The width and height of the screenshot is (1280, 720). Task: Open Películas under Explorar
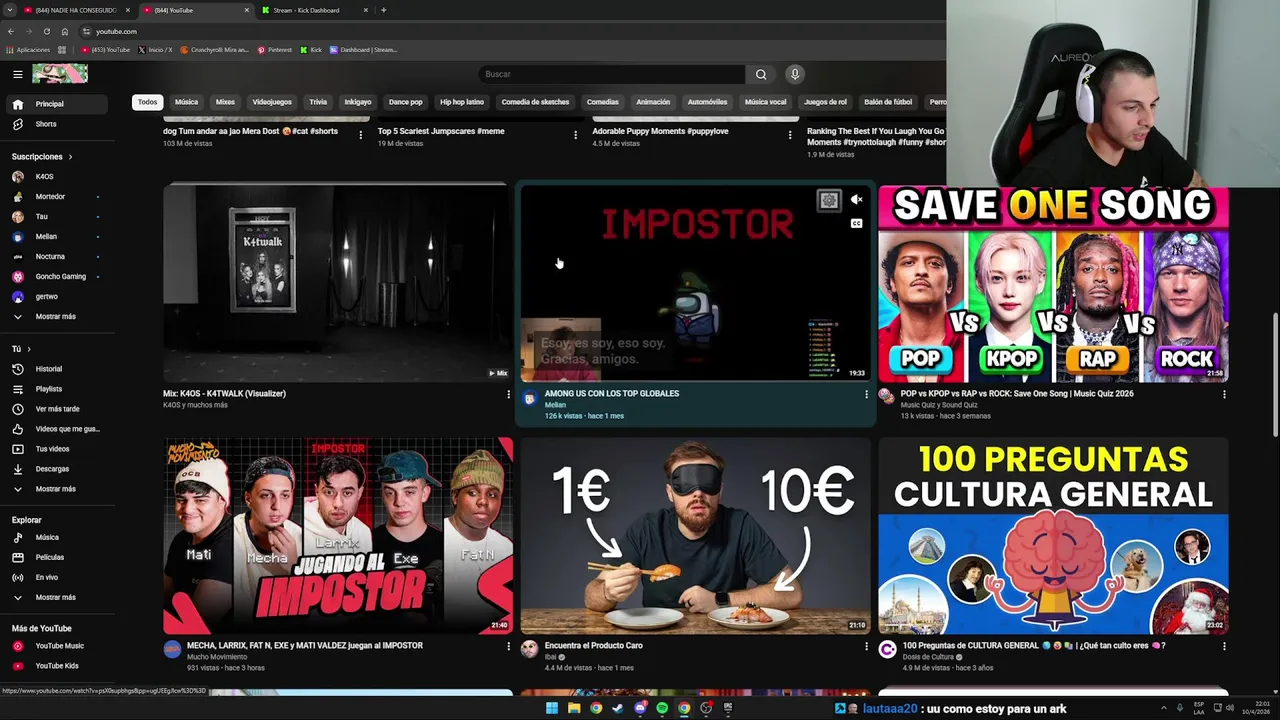coord(58,557)
